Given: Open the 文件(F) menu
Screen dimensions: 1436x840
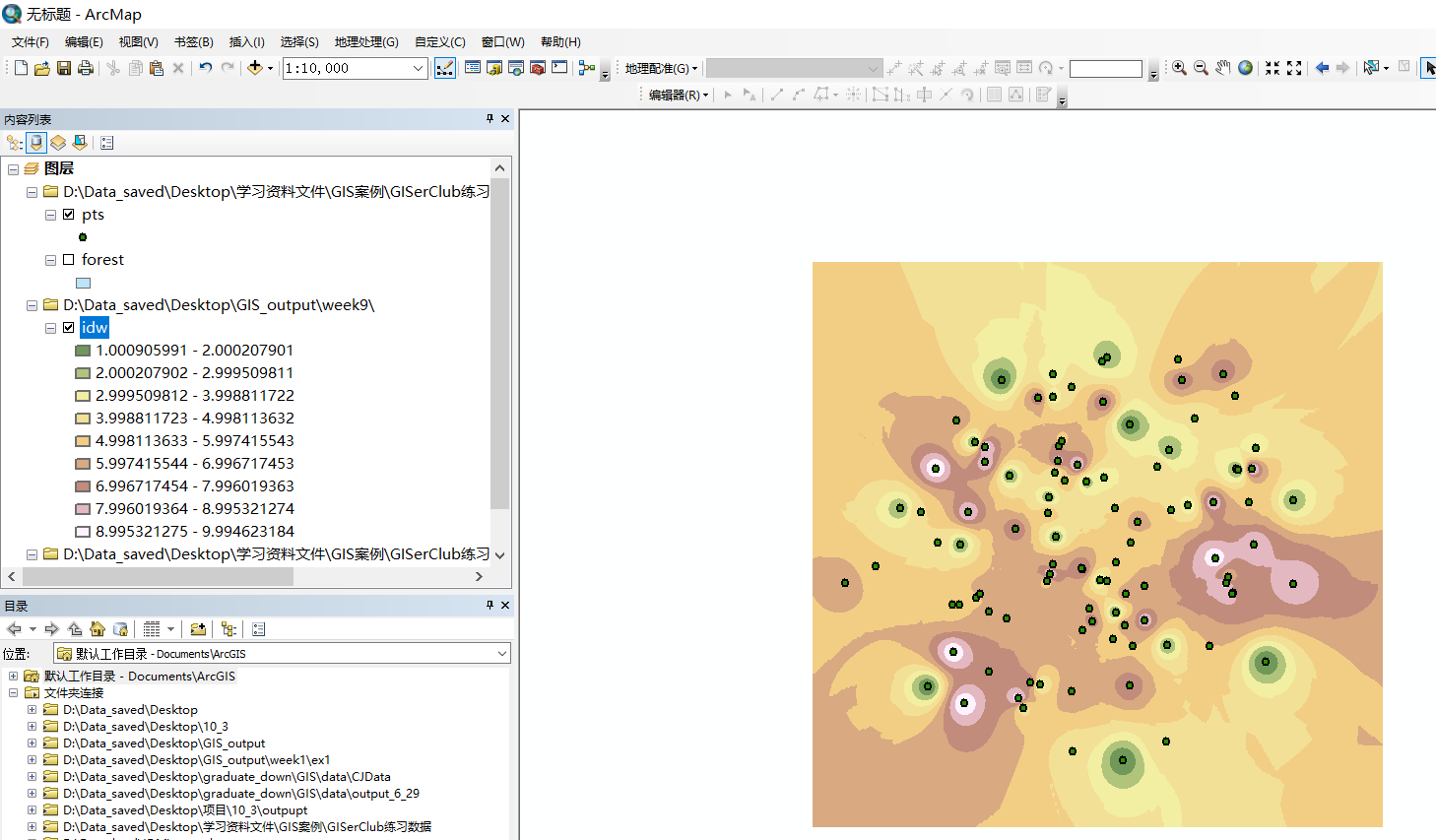Looking at the screenshot, I should [x=31, y=41].
